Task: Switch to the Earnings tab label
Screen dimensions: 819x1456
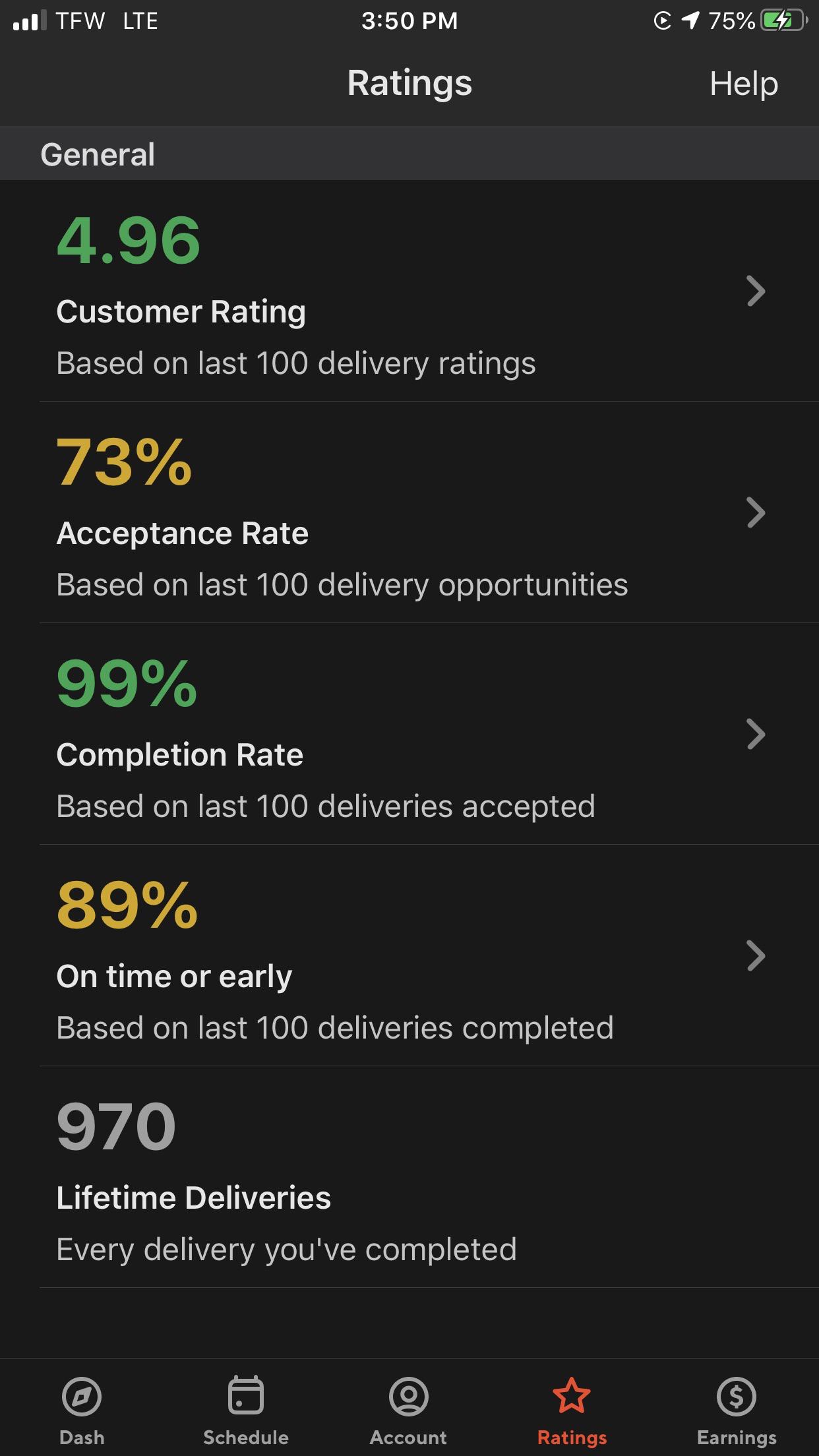Action: pyautogui.click(x=737, y=1438)
